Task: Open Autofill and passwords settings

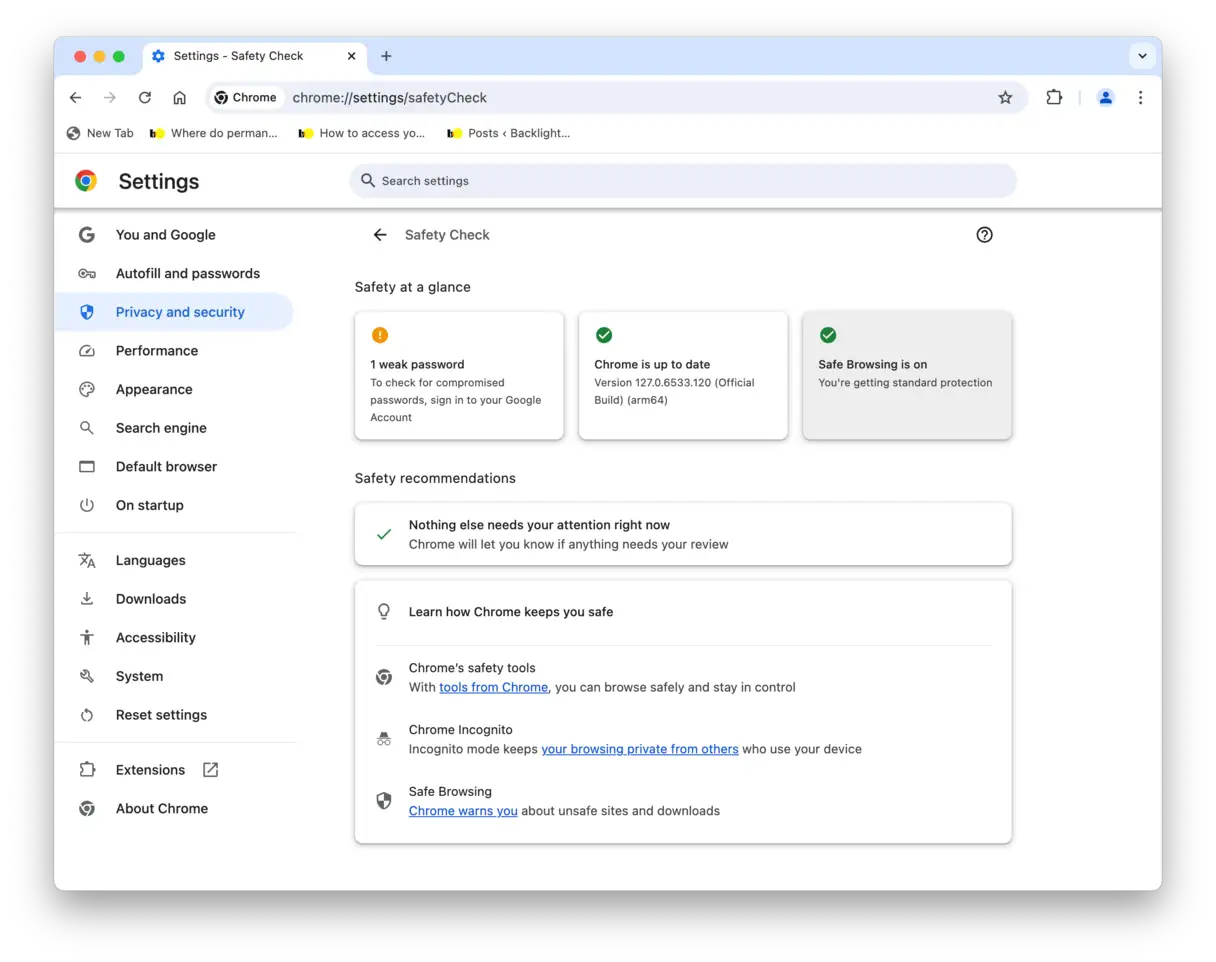Action: coord(187,274)
